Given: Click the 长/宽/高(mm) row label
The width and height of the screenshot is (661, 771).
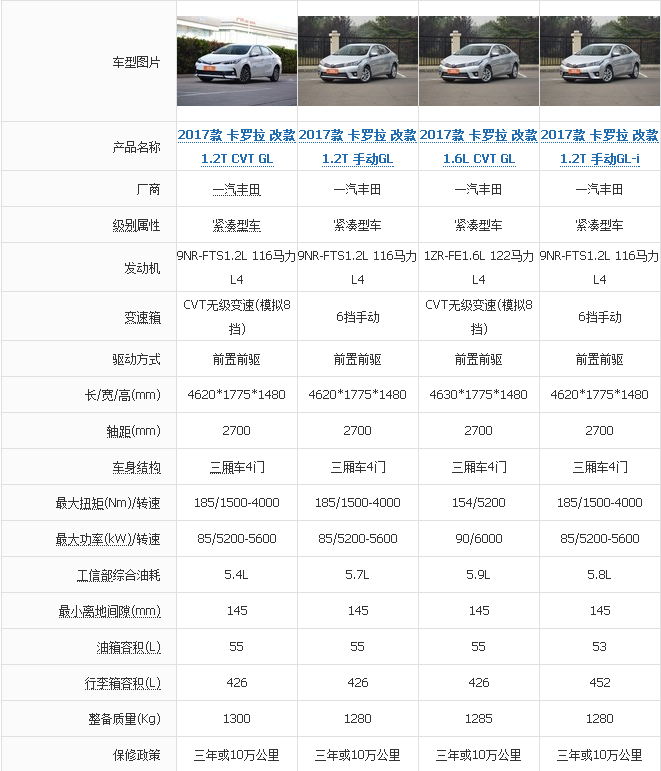Looking at the screenshot, I should point(122,395).
